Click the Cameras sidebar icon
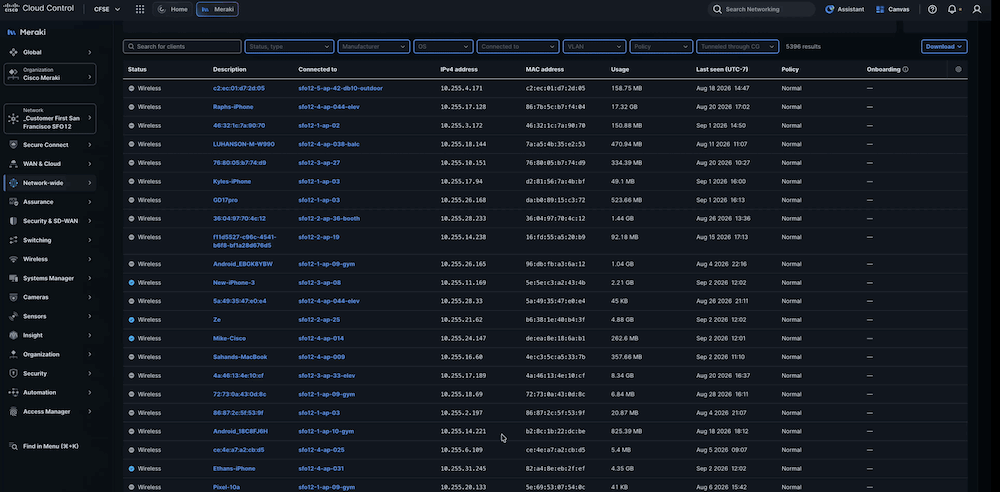1000x492 pixels. (x=13, y=297)
